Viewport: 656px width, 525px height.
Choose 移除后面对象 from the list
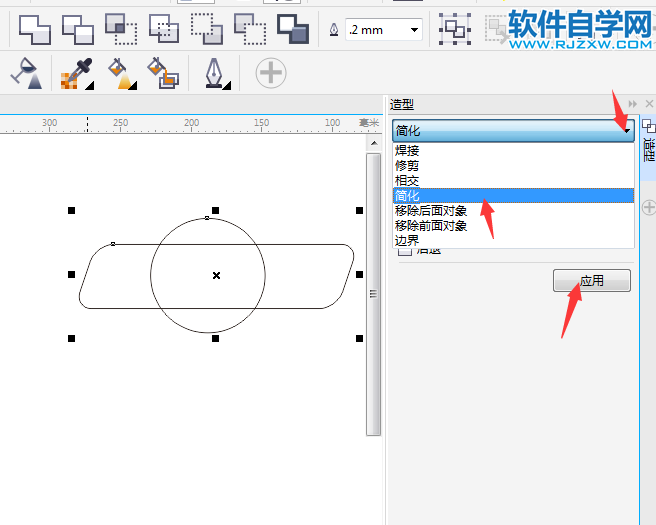pyautogui.click(x=430, y=211)
